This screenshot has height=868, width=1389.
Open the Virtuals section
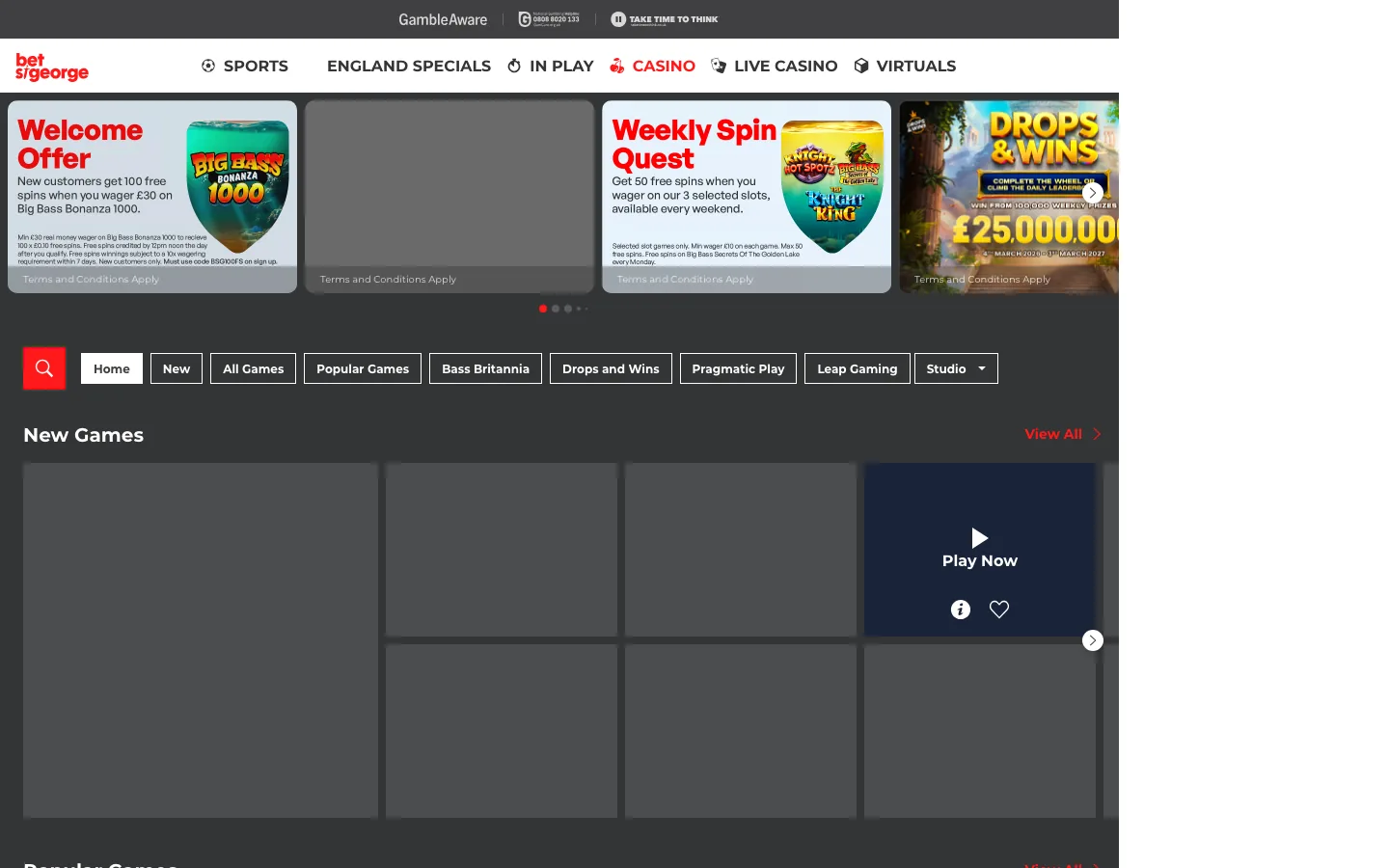(905, 66)
